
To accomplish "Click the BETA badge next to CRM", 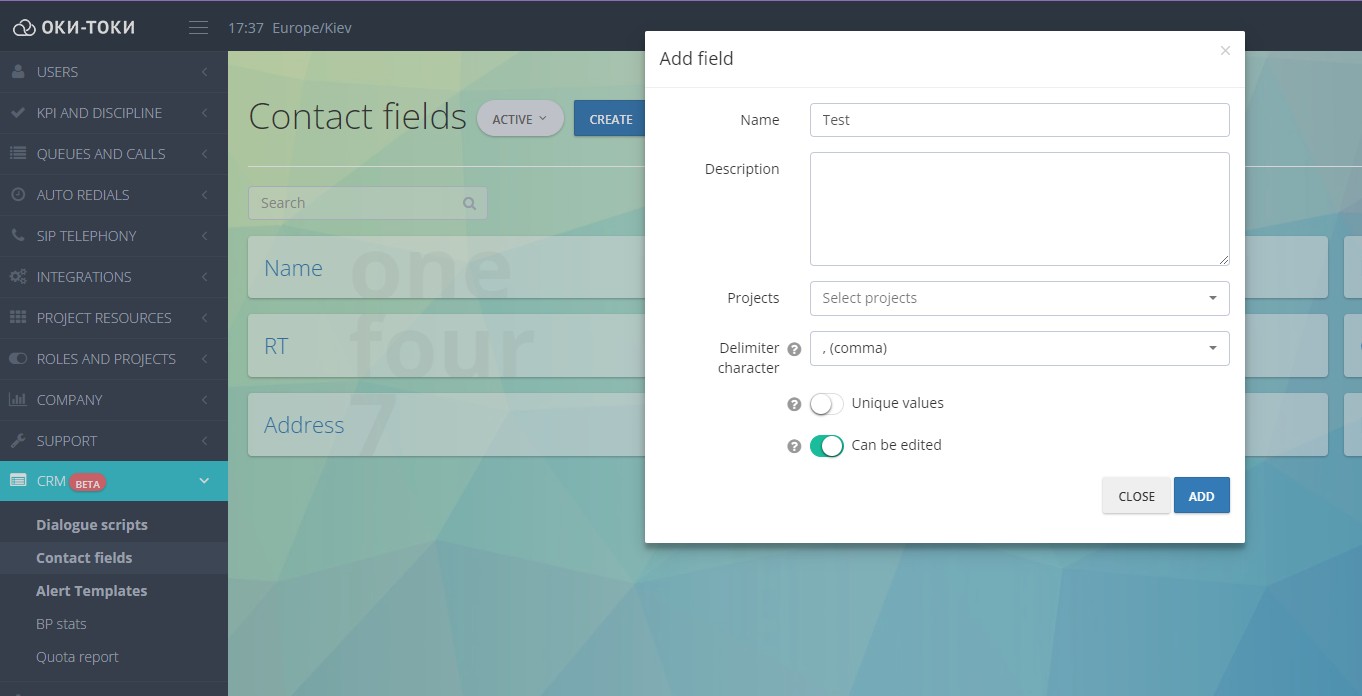I will [88, 483].
